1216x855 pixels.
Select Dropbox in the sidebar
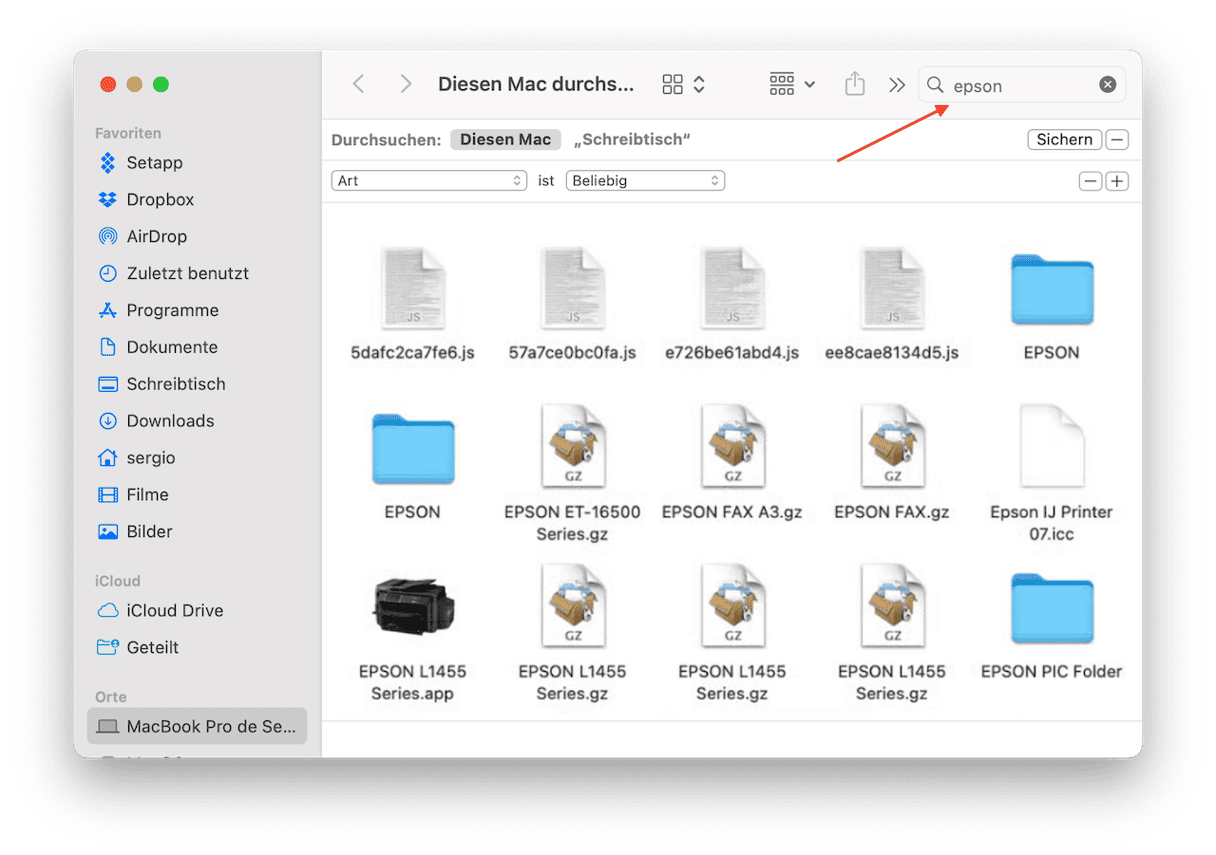coord(160,199)
